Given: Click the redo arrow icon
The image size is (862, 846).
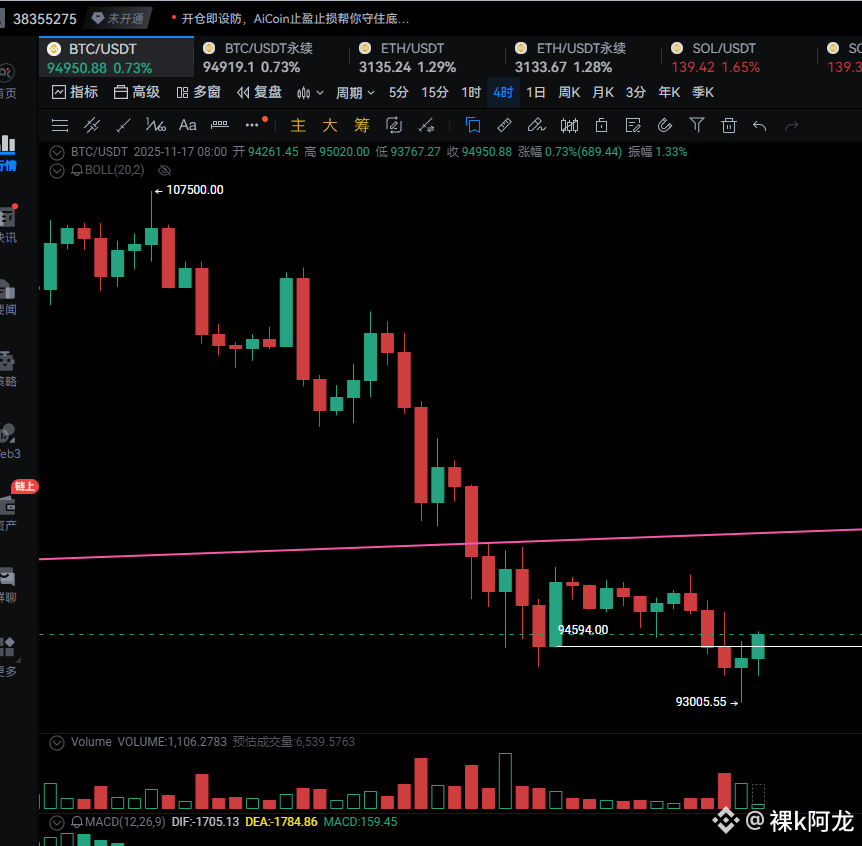Looking at the screenshot, I should tap(792, 126).
